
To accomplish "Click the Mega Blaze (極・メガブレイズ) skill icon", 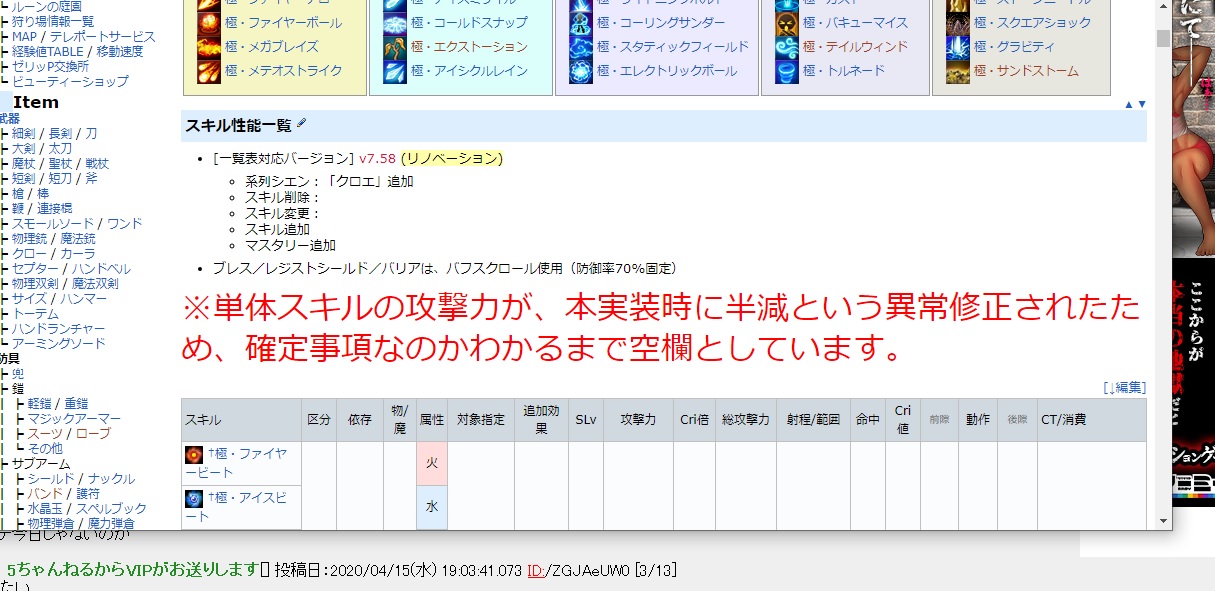I will pos(208,47).
